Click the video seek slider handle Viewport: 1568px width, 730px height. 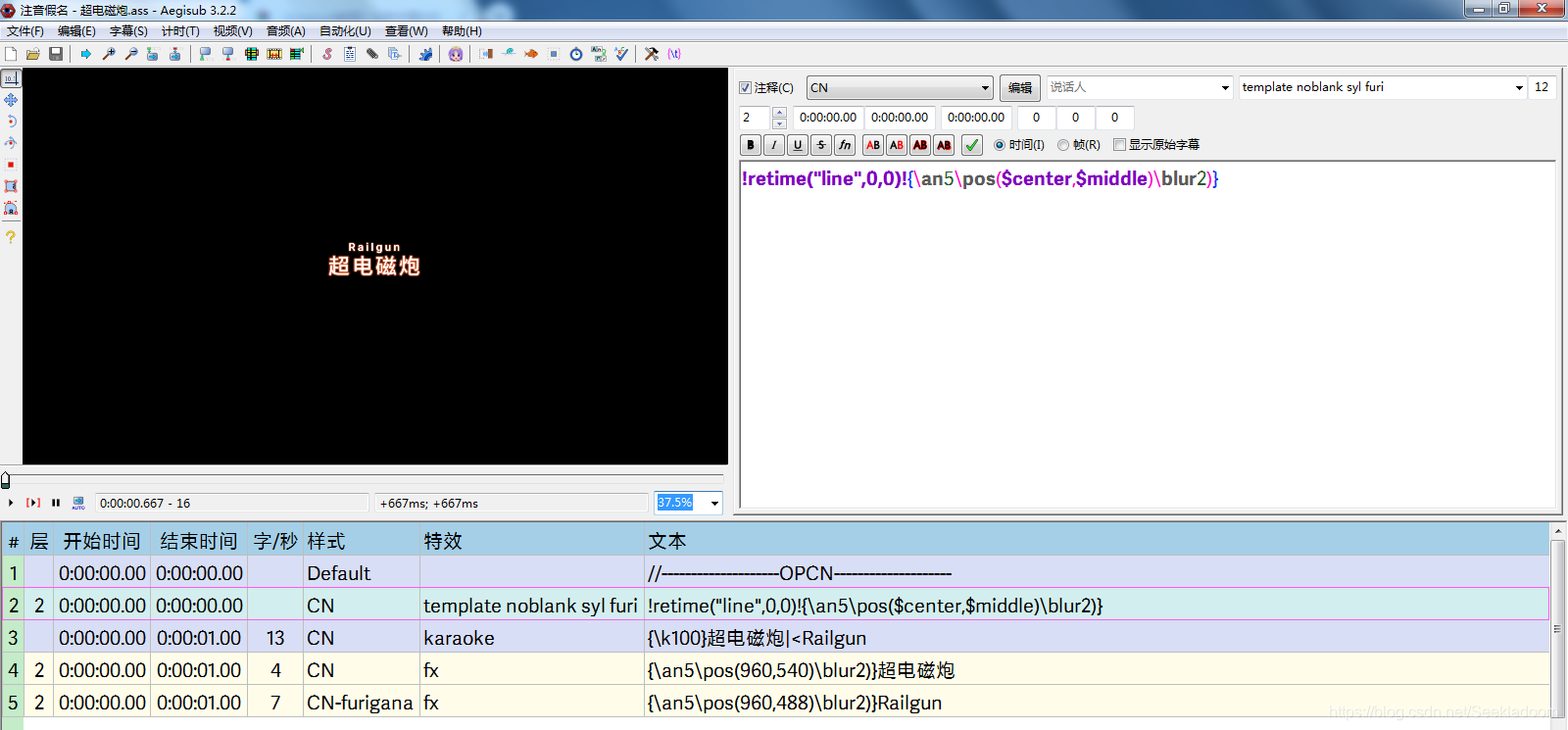(6, 480)
